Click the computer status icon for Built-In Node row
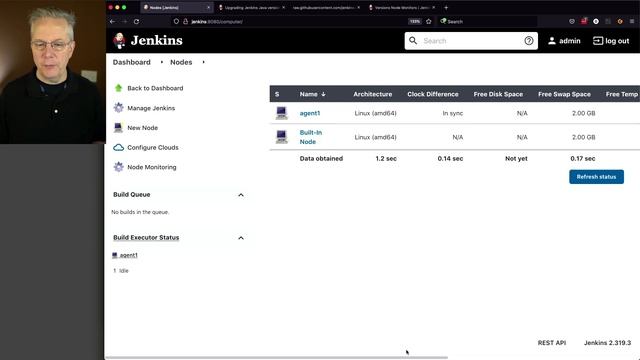The image size is (640, 360). pyautogui.click(x=282, y=137)
